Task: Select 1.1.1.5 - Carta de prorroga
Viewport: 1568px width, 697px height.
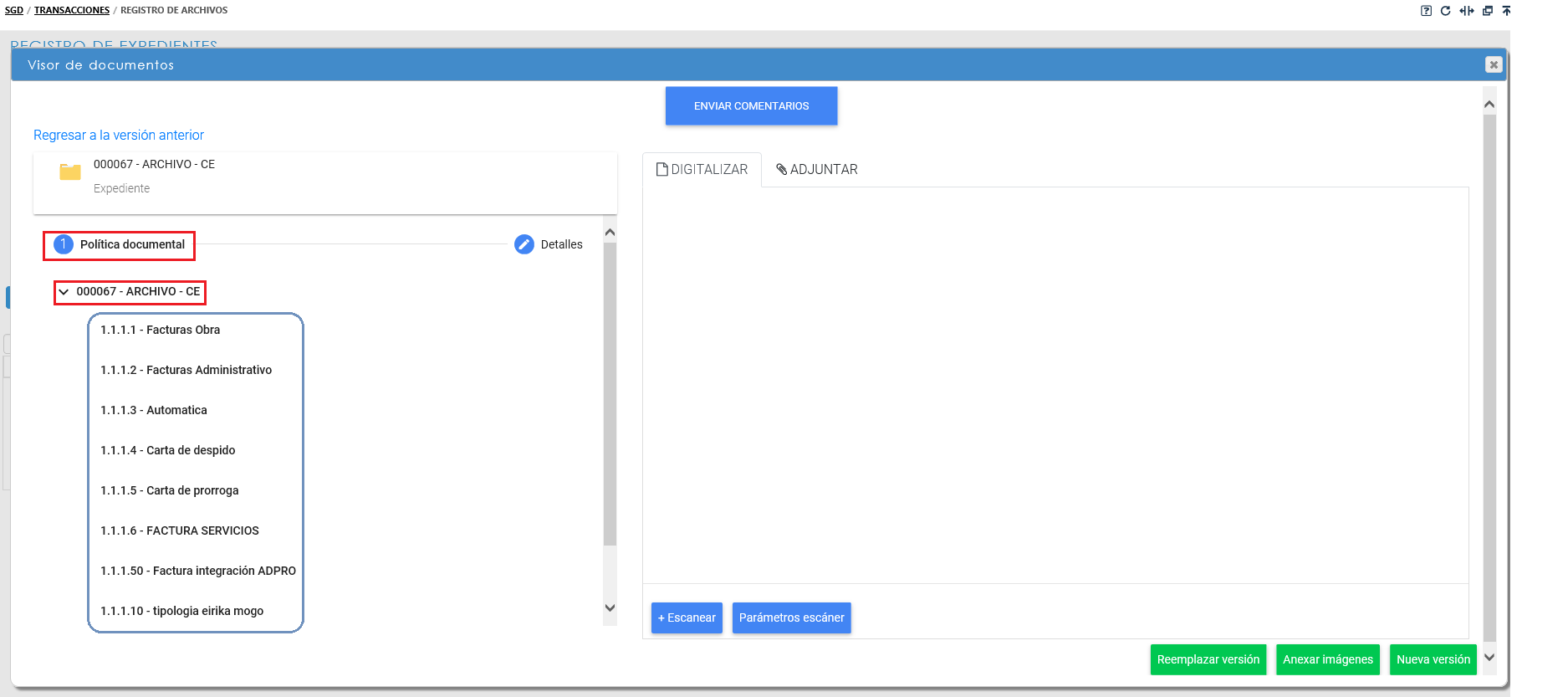Action: [x=170, y=490]
